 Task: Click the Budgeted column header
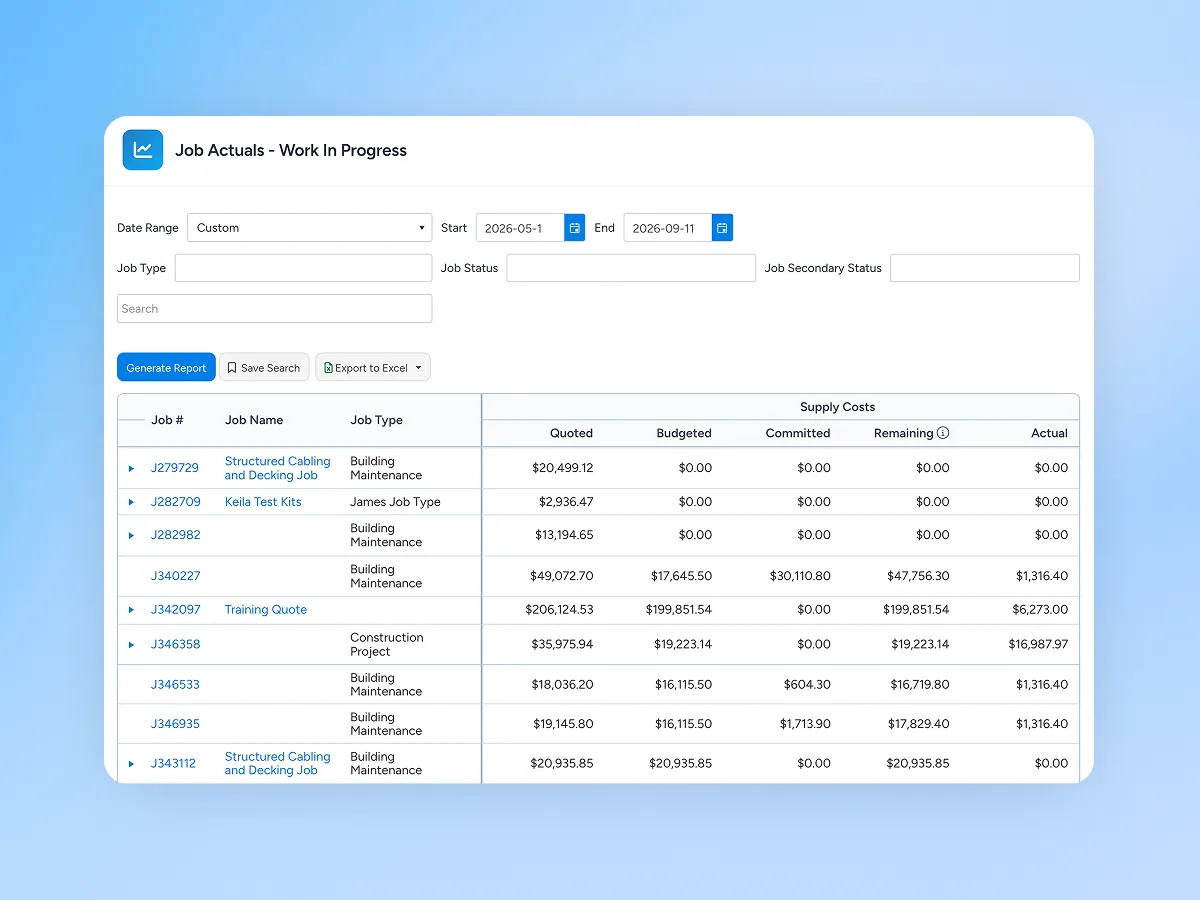pos(684,433)
